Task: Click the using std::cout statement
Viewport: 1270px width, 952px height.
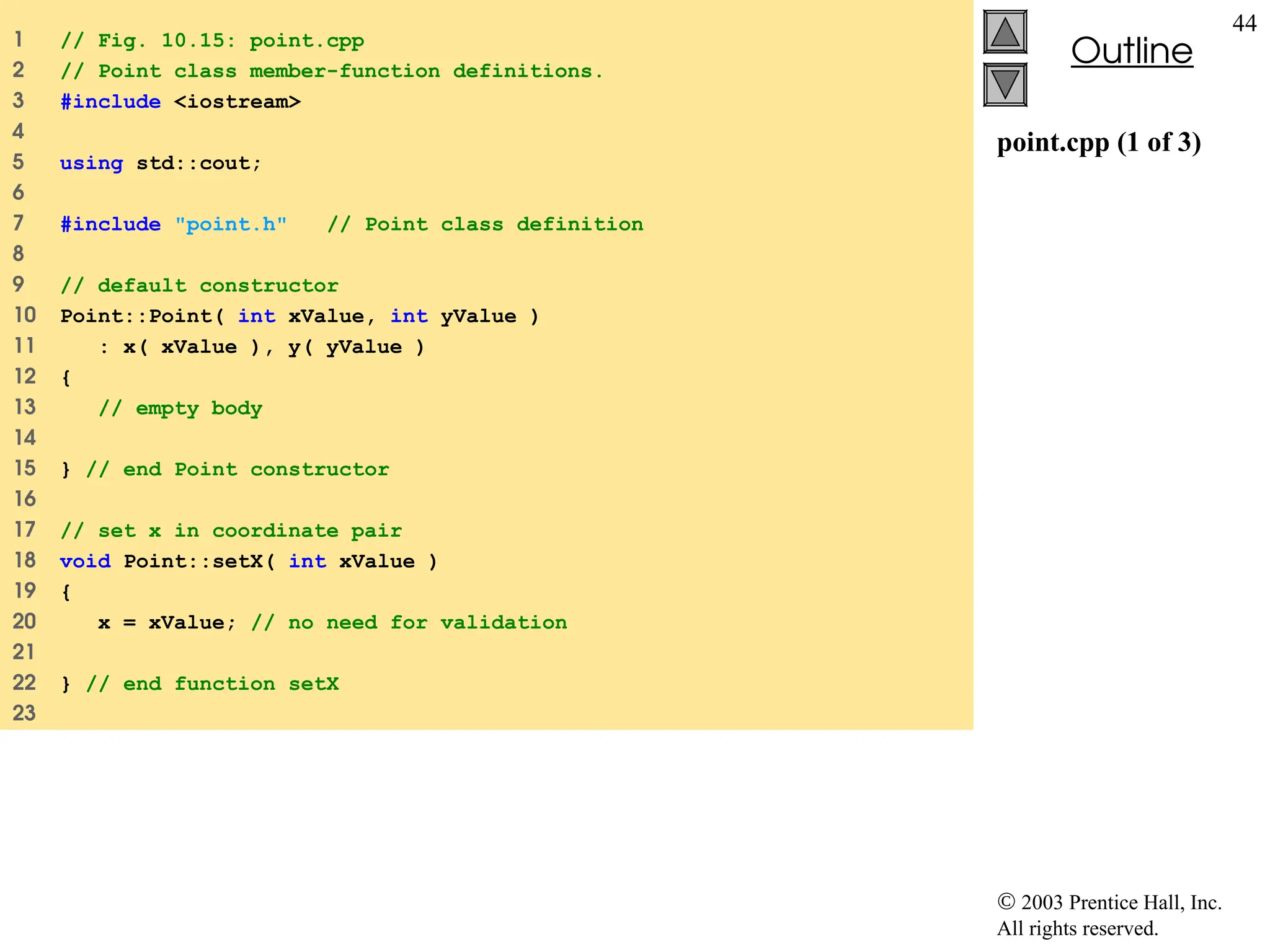Action: 161,163
